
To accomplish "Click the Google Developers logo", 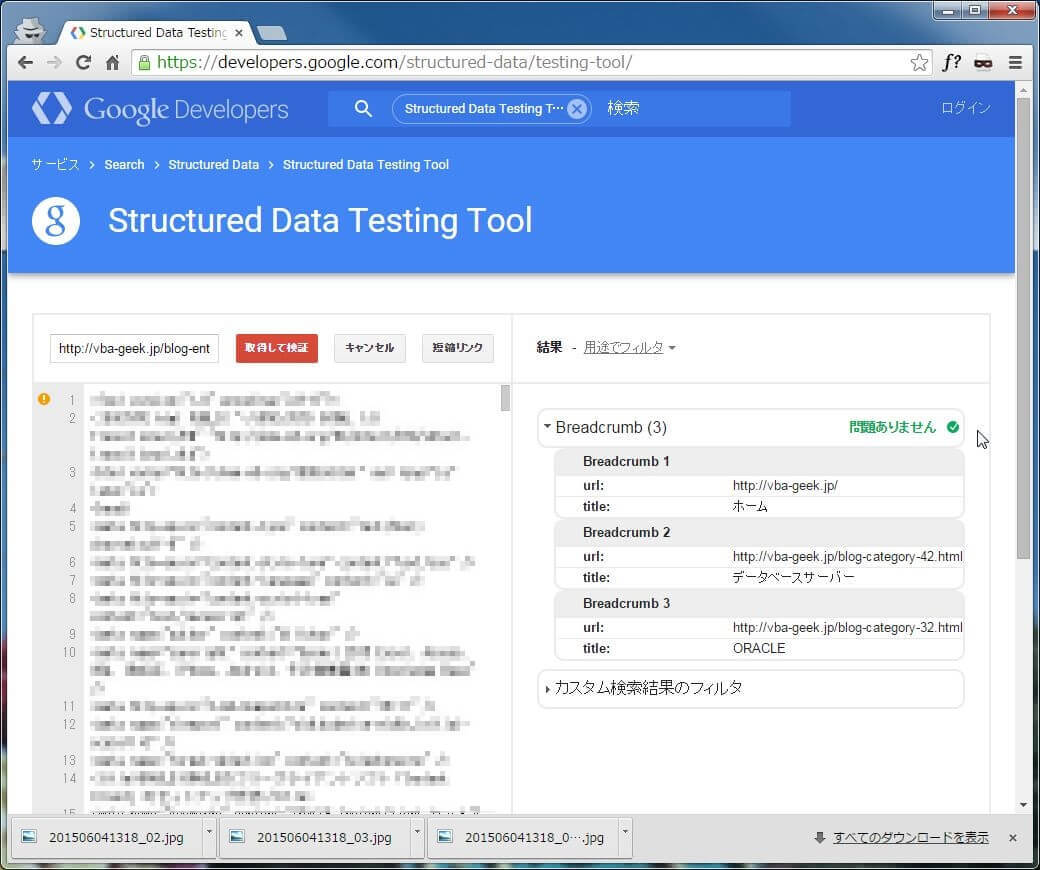I will 160,109.
